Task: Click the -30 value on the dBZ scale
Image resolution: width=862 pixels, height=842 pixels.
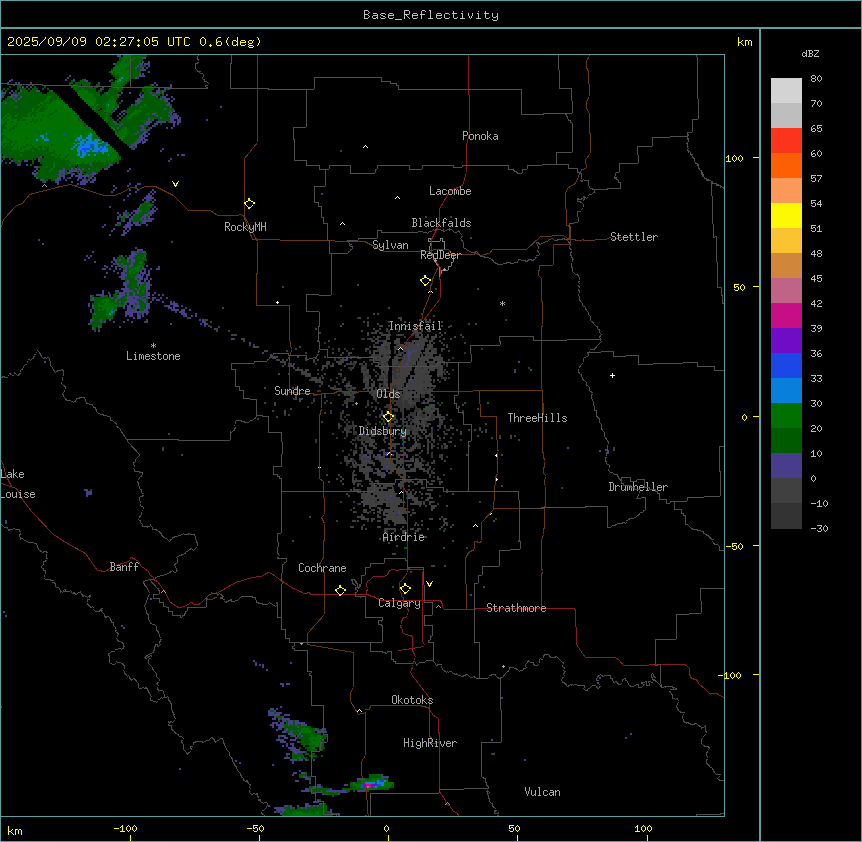Action: (x=819, y=528)
